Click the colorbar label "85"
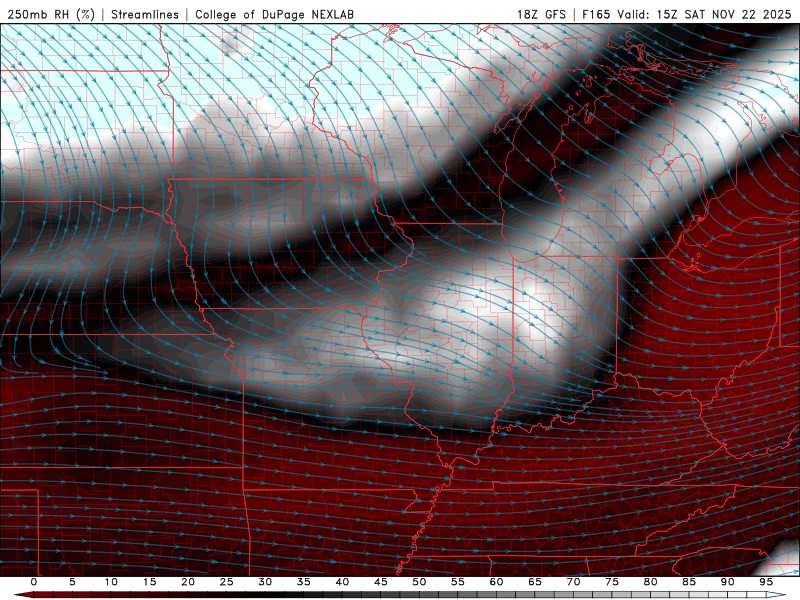 pyautogui.click(x=689, y=582)
